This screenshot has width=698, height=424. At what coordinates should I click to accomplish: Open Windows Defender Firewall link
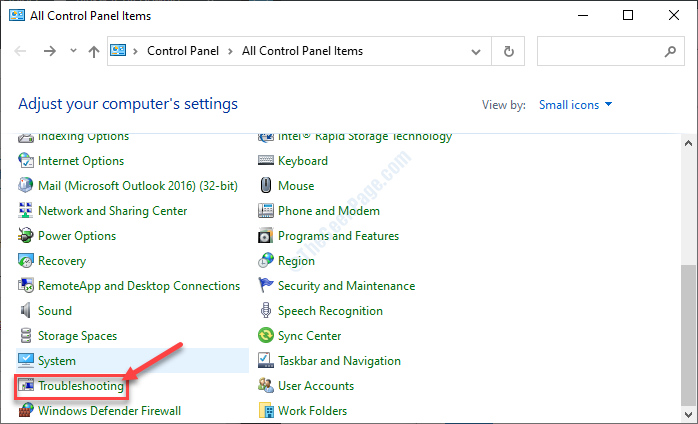pos(110,411)
